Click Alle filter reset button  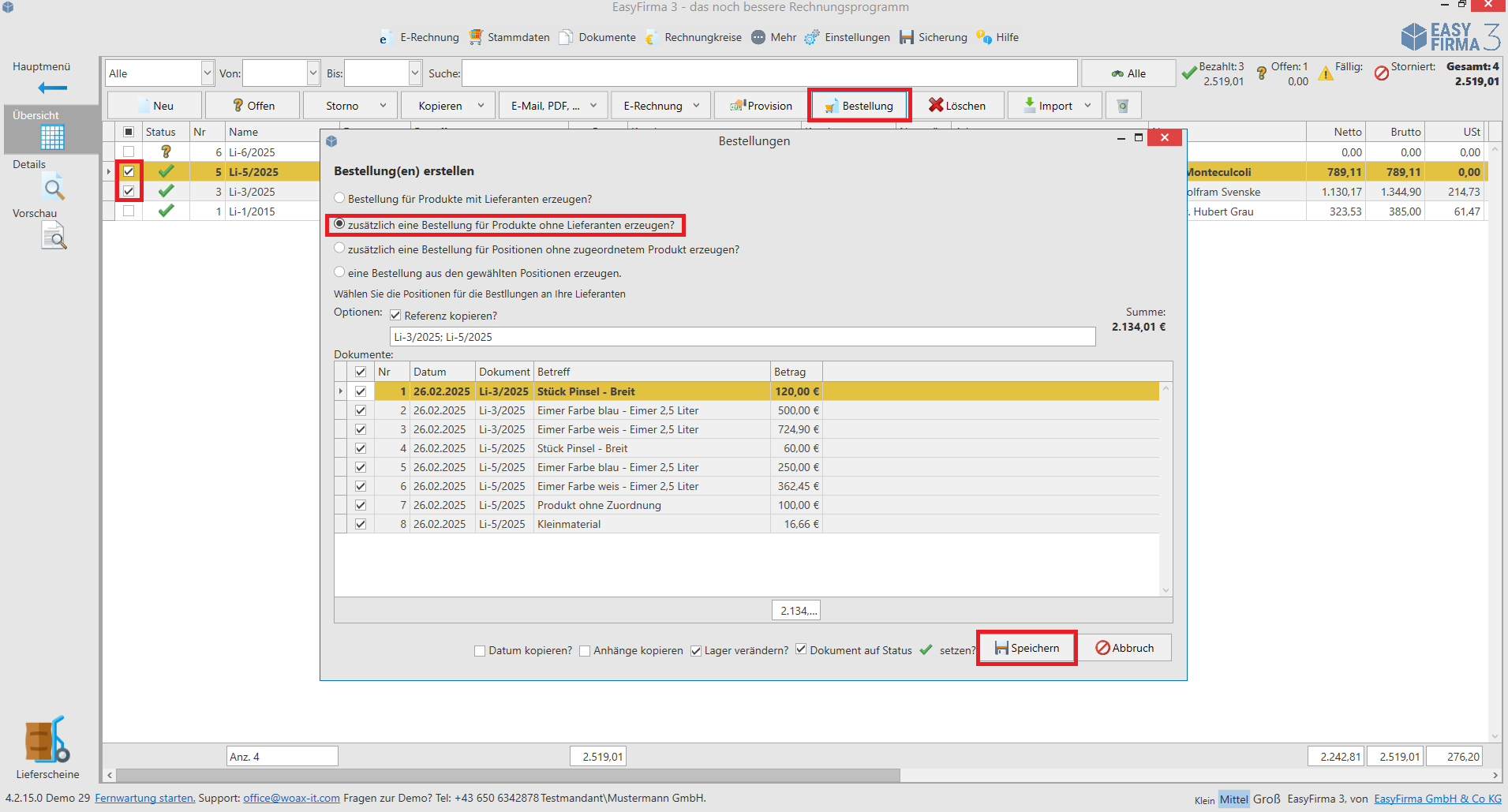click(1128, 73)
